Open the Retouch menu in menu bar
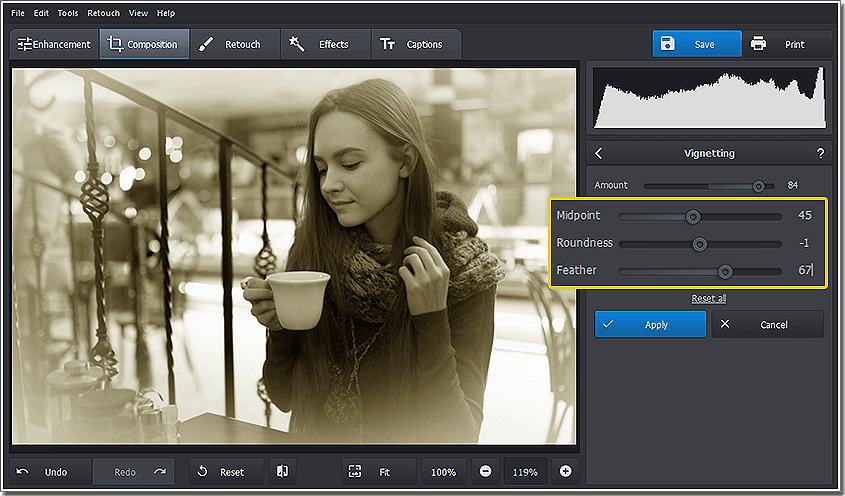 click(103, 13)
